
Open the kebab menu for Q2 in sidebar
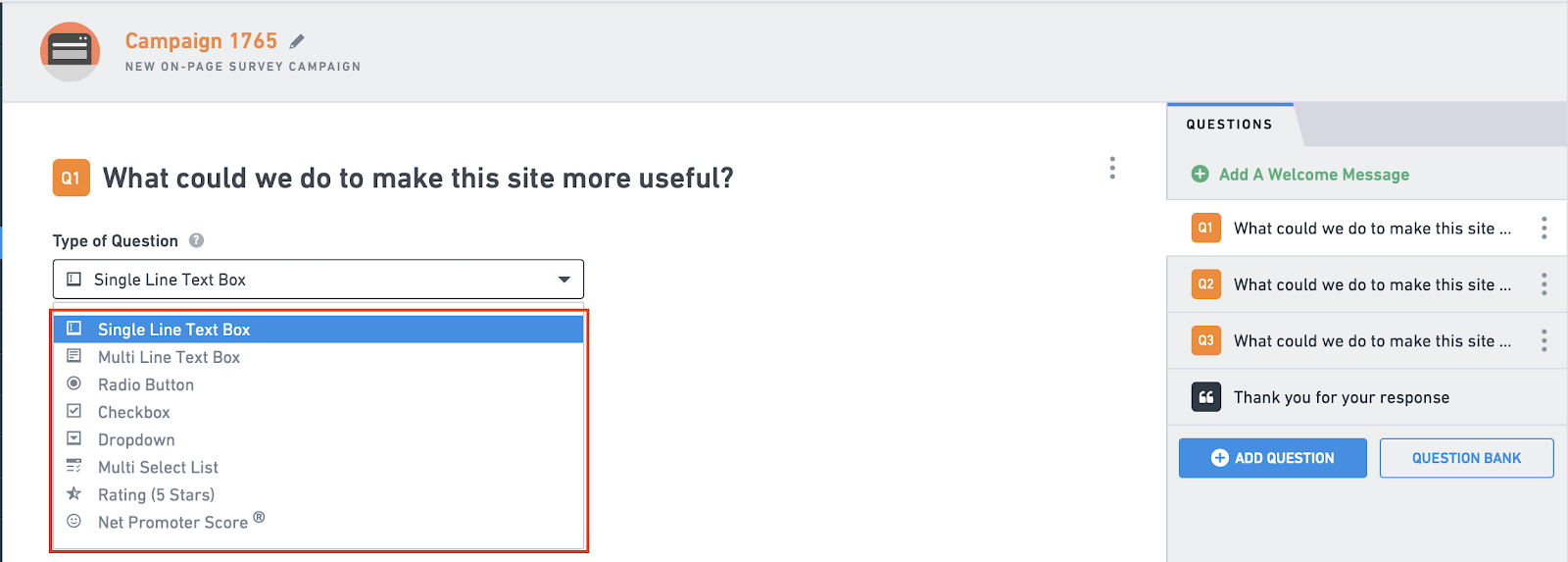[x=1543, y=284]
